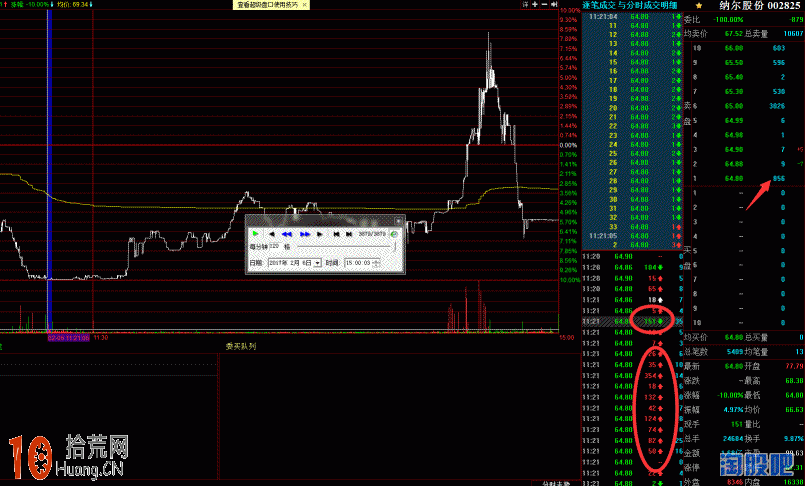Viewport: 805px width, 486px height.
Task: Click the 开盘 77.79 value
Action: 794,366
